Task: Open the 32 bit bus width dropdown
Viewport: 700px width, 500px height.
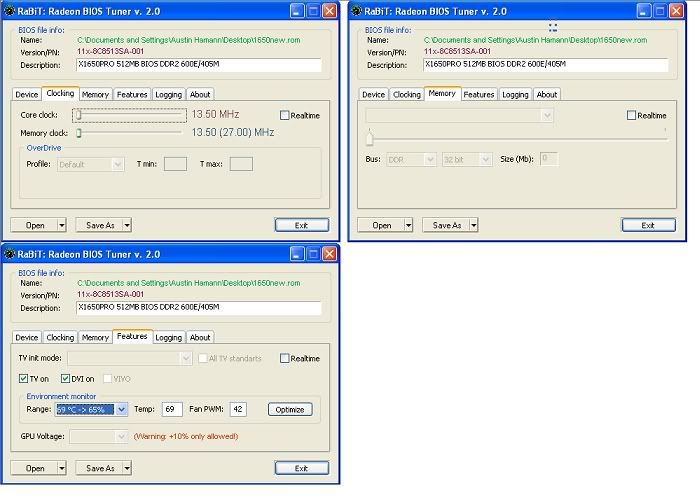Action: [486, 159]
